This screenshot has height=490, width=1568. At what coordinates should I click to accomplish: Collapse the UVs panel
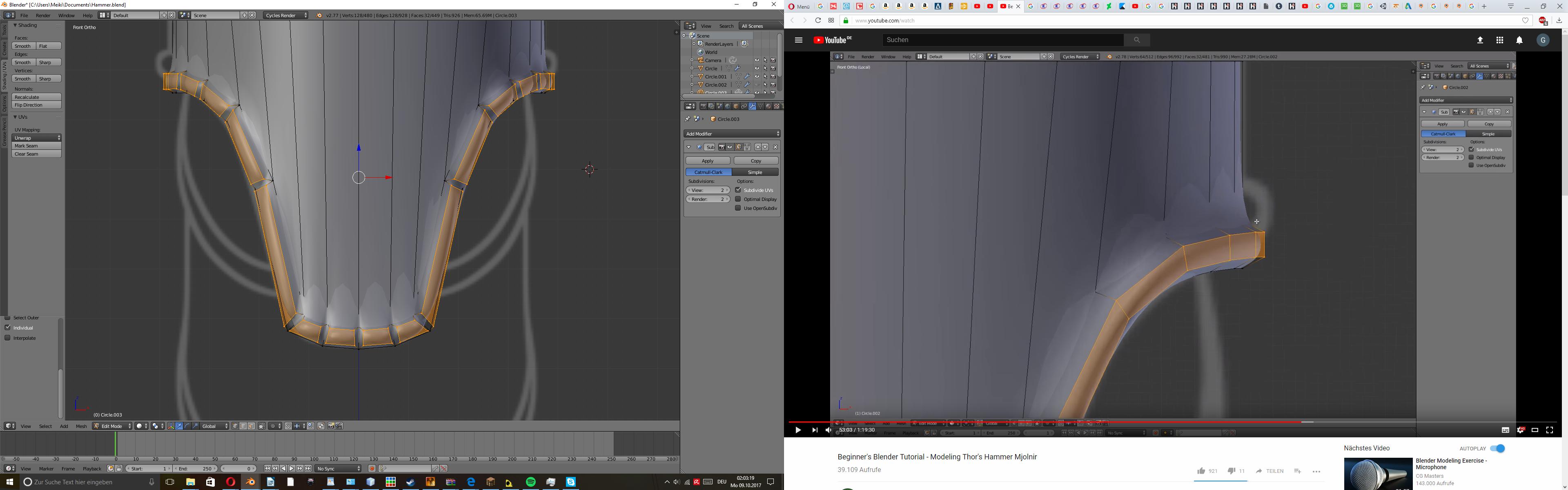[x=16, y=117]
